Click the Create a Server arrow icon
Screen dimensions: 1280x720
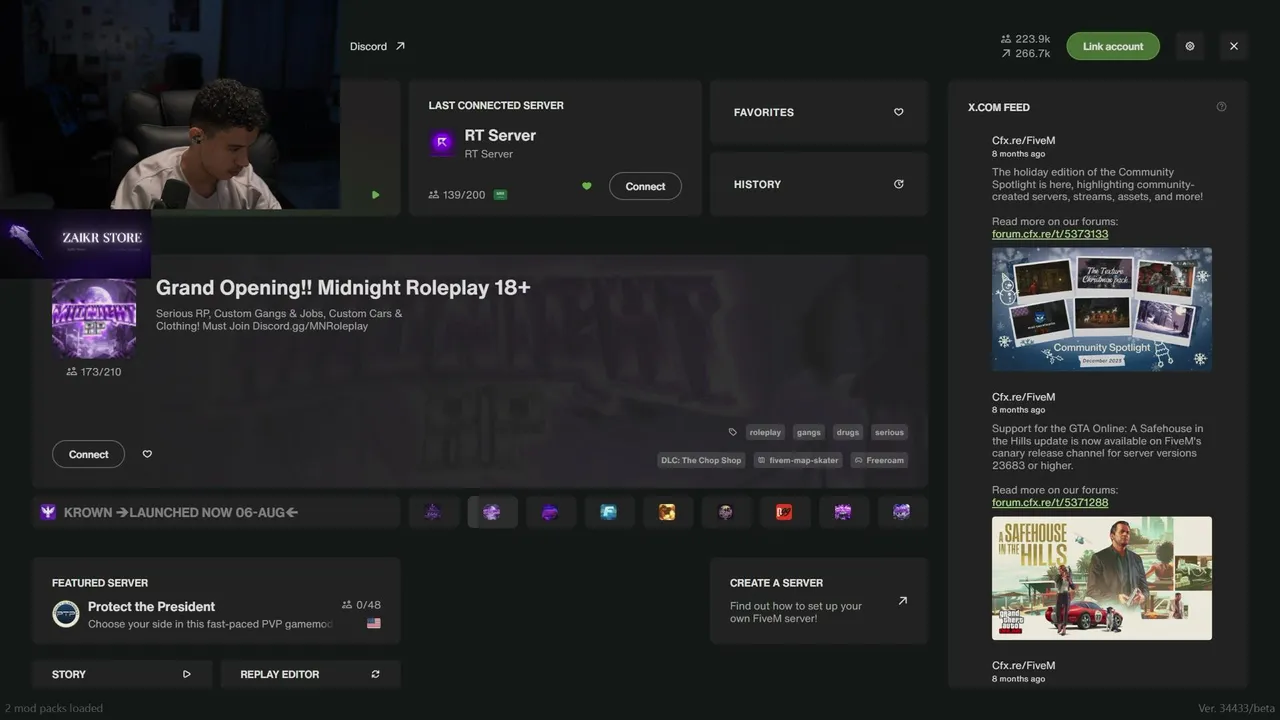click(902, 601)
